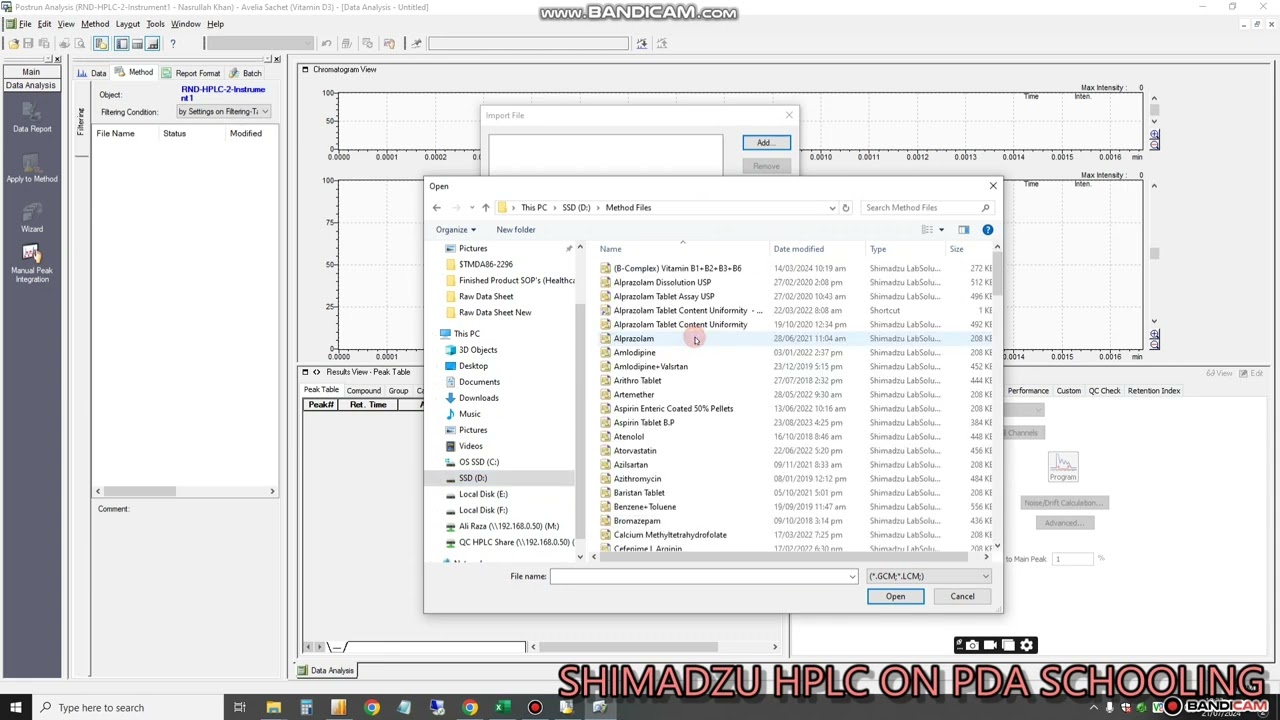The height and width of the screenshot is (720, 1280).
Task: Select Desktop in navigation pane
Action: (473, 366)
